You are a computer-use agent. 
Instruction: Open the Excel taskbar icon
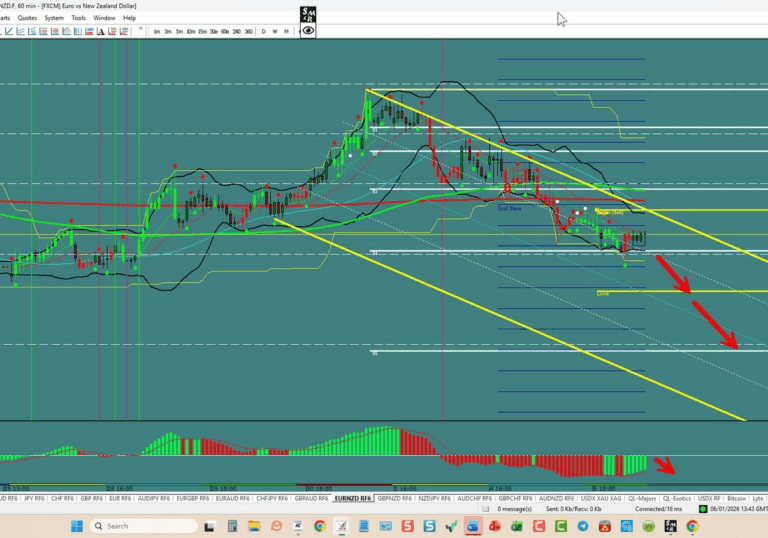pos(517,526)
